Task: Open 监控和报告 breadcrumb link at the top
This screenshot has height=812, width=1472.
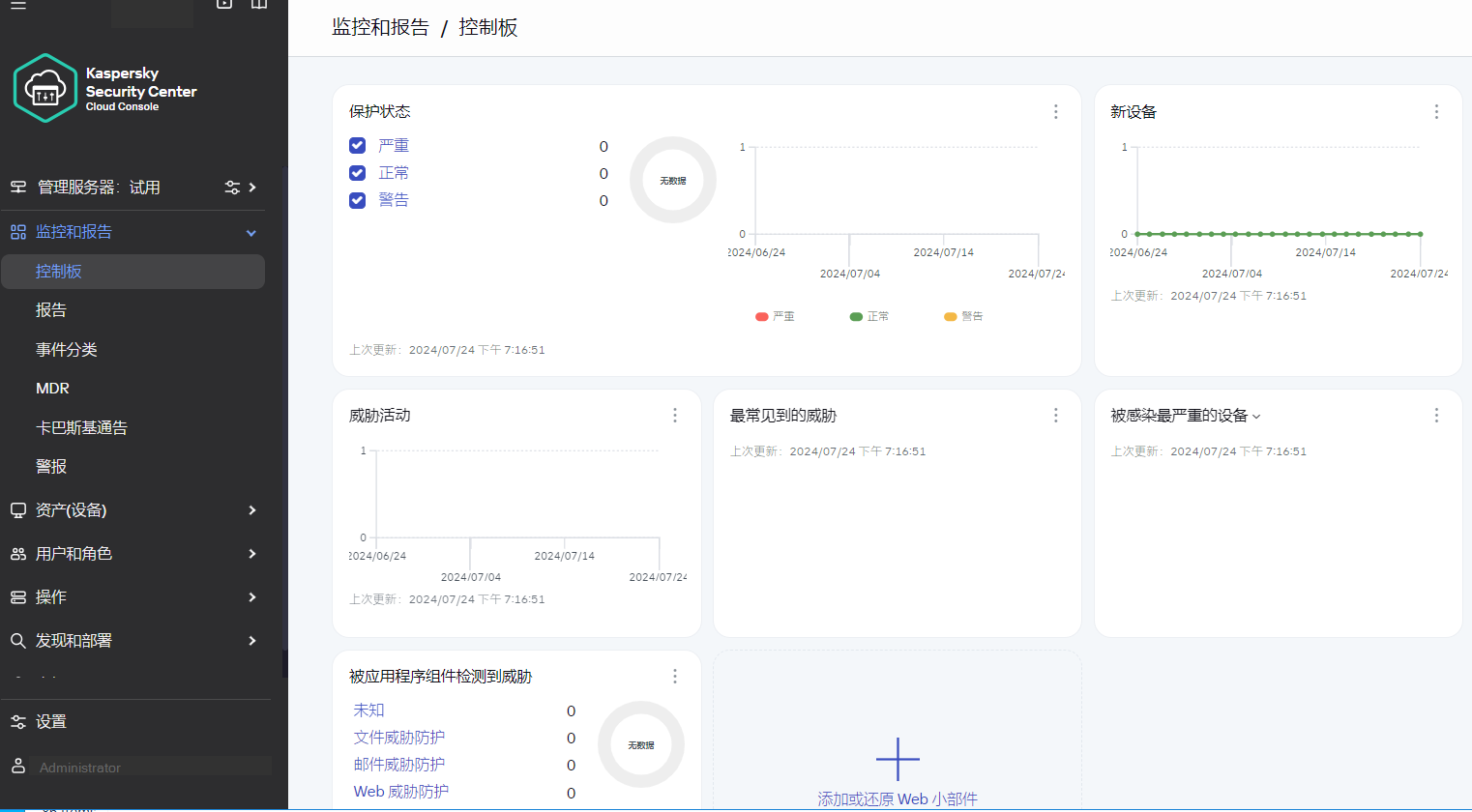Action: coord(378,27)
